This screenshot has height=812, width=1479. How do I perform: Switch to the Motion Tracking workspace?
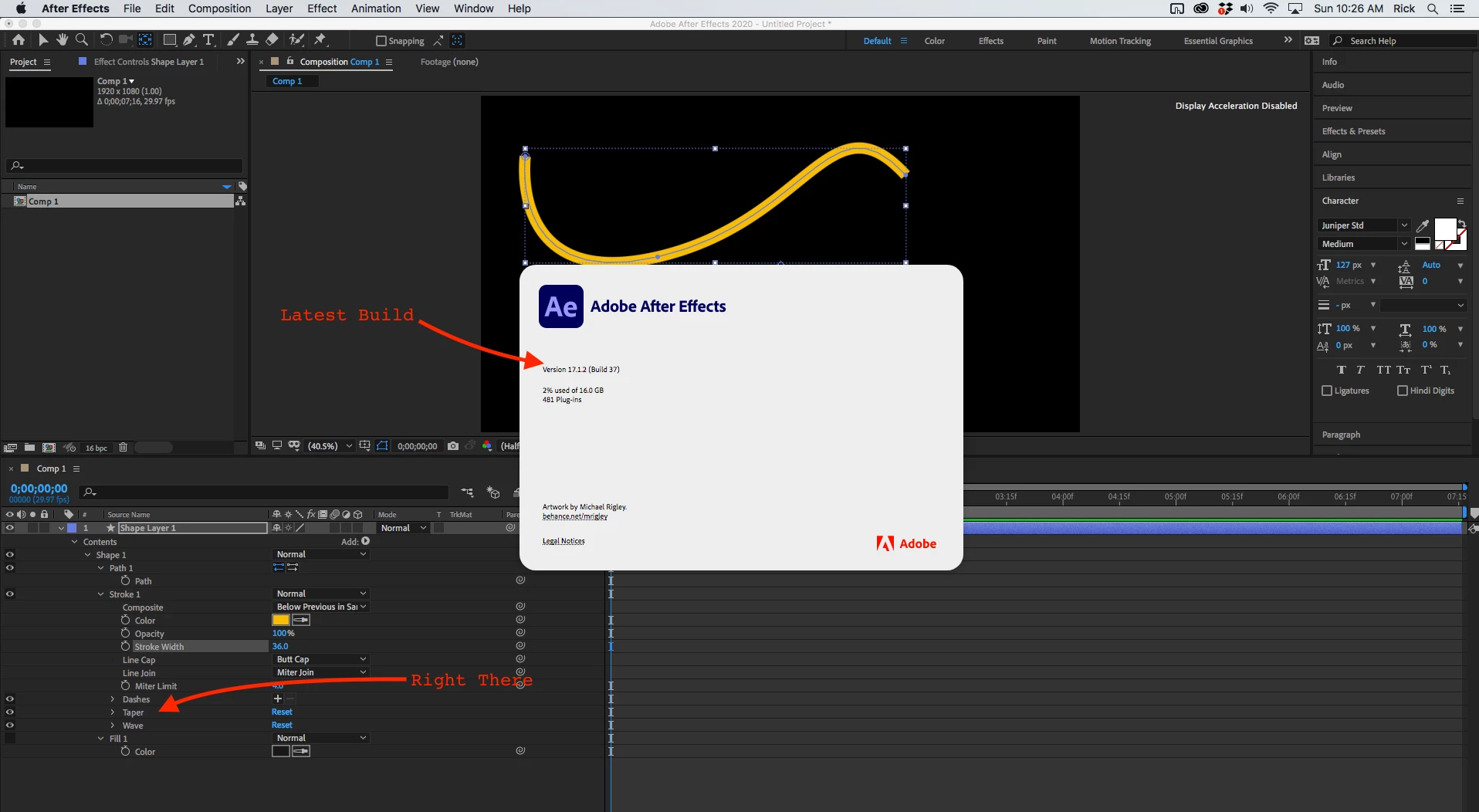[x=1120, y=41]
